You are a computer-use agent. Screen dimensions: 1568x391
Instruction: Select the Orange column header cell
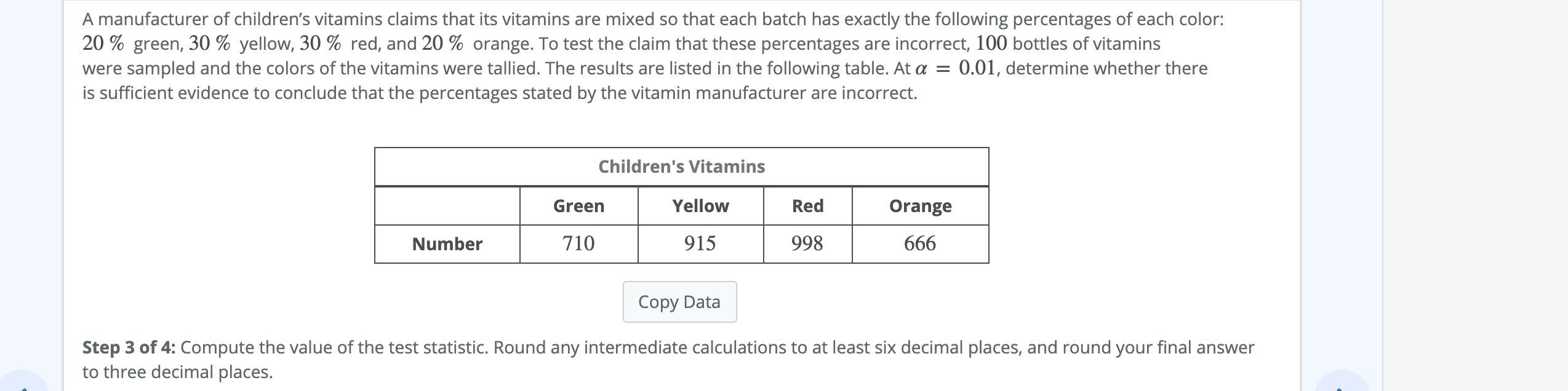[x=920, y=206]
